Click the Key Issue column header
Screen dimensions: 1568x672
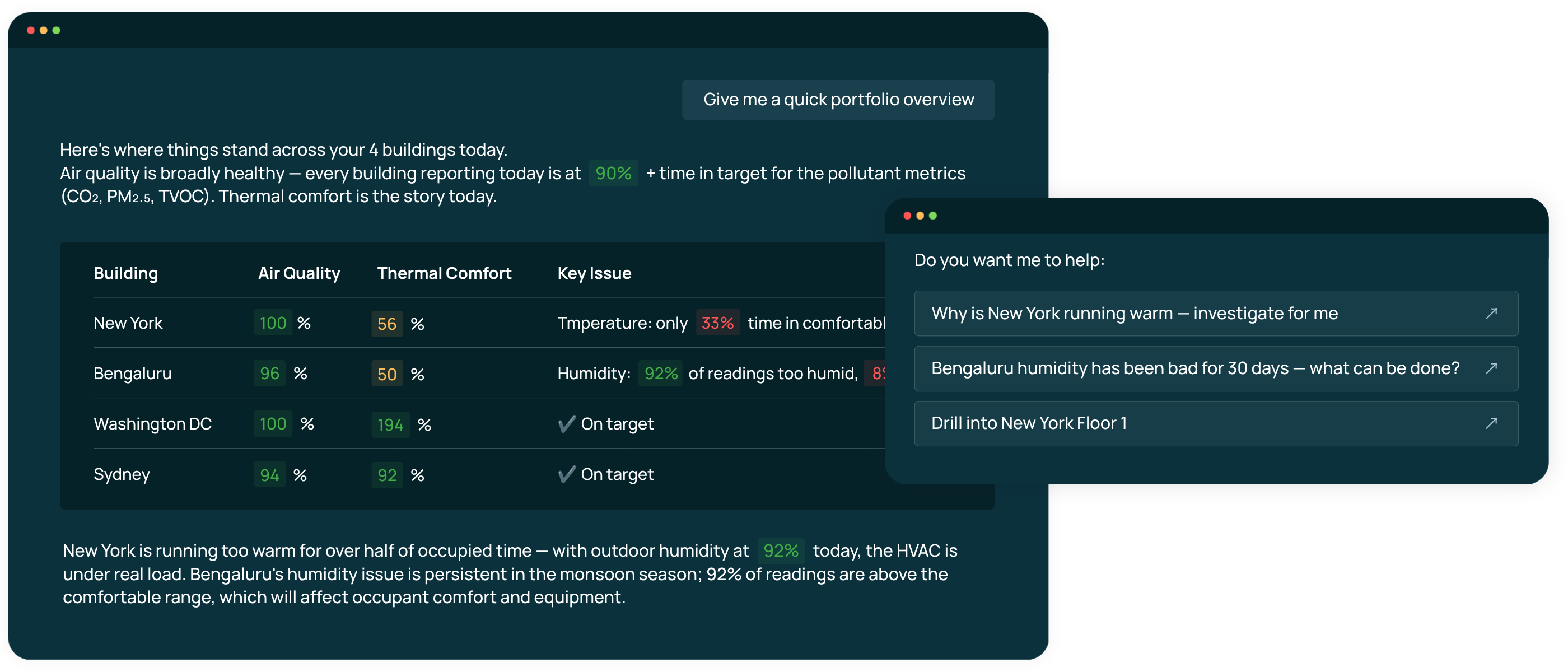(x=594, y=273)
